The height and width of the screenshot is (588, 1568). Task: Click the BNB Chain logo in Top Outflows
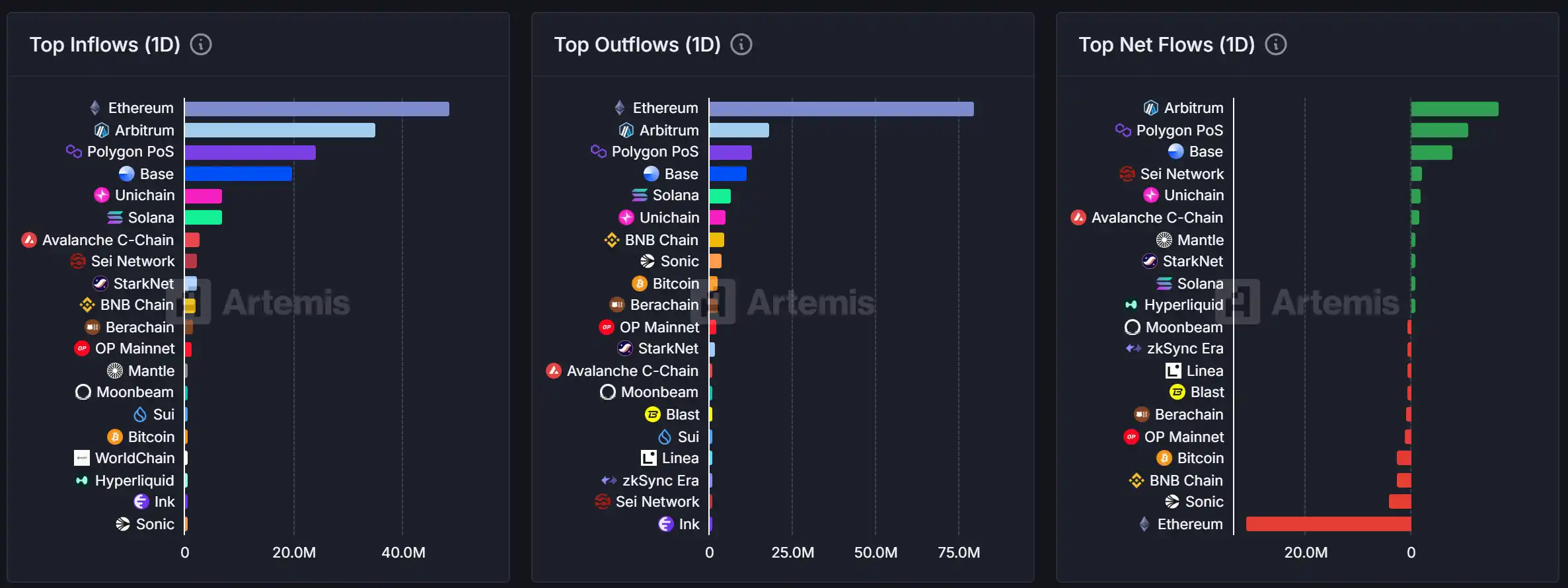pos(612,240)
